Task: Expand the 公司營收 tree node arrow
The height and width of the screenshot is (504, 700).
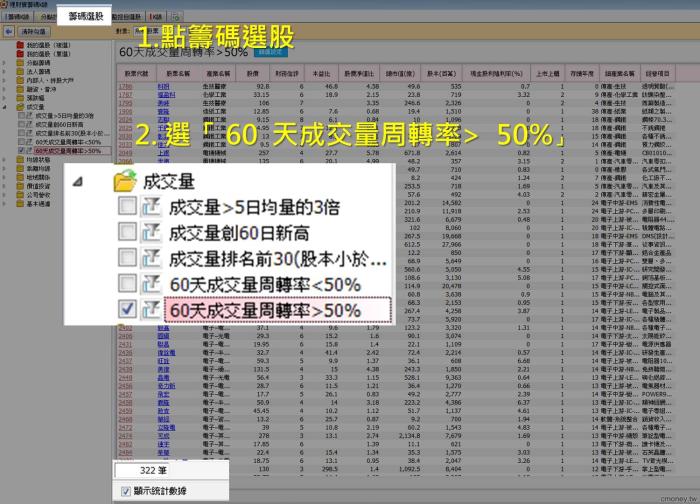Action: coord(4,195)
